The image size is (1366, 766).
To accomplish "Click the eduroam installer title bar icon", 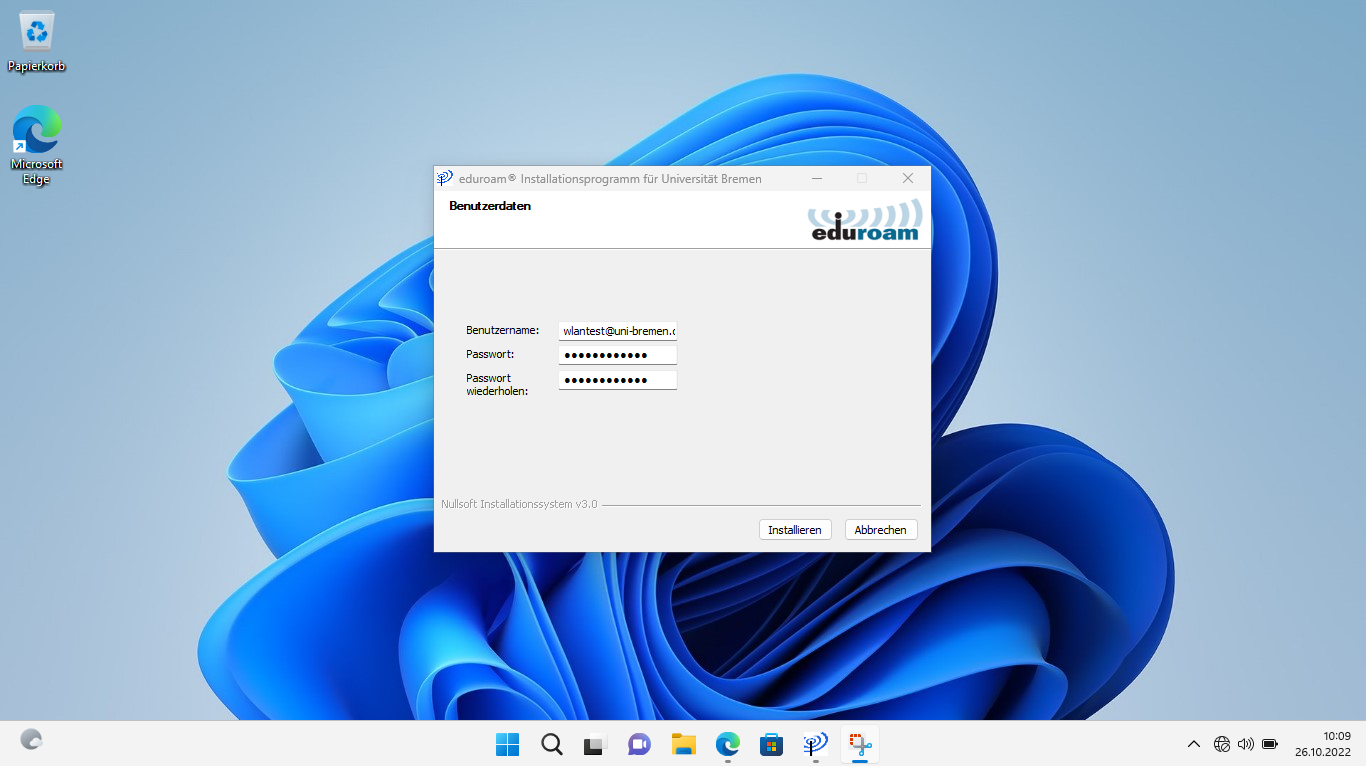I will coord(445,179).
